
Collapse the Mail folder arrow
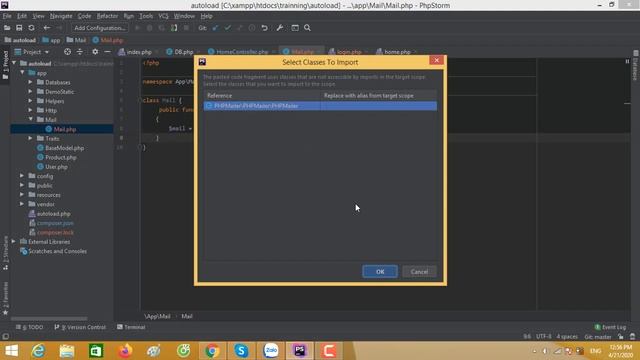(31, 119)
